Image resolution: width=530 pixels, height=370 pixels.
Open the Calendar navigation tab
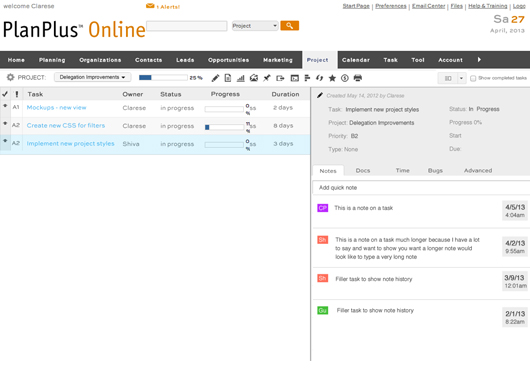(356, 60)
